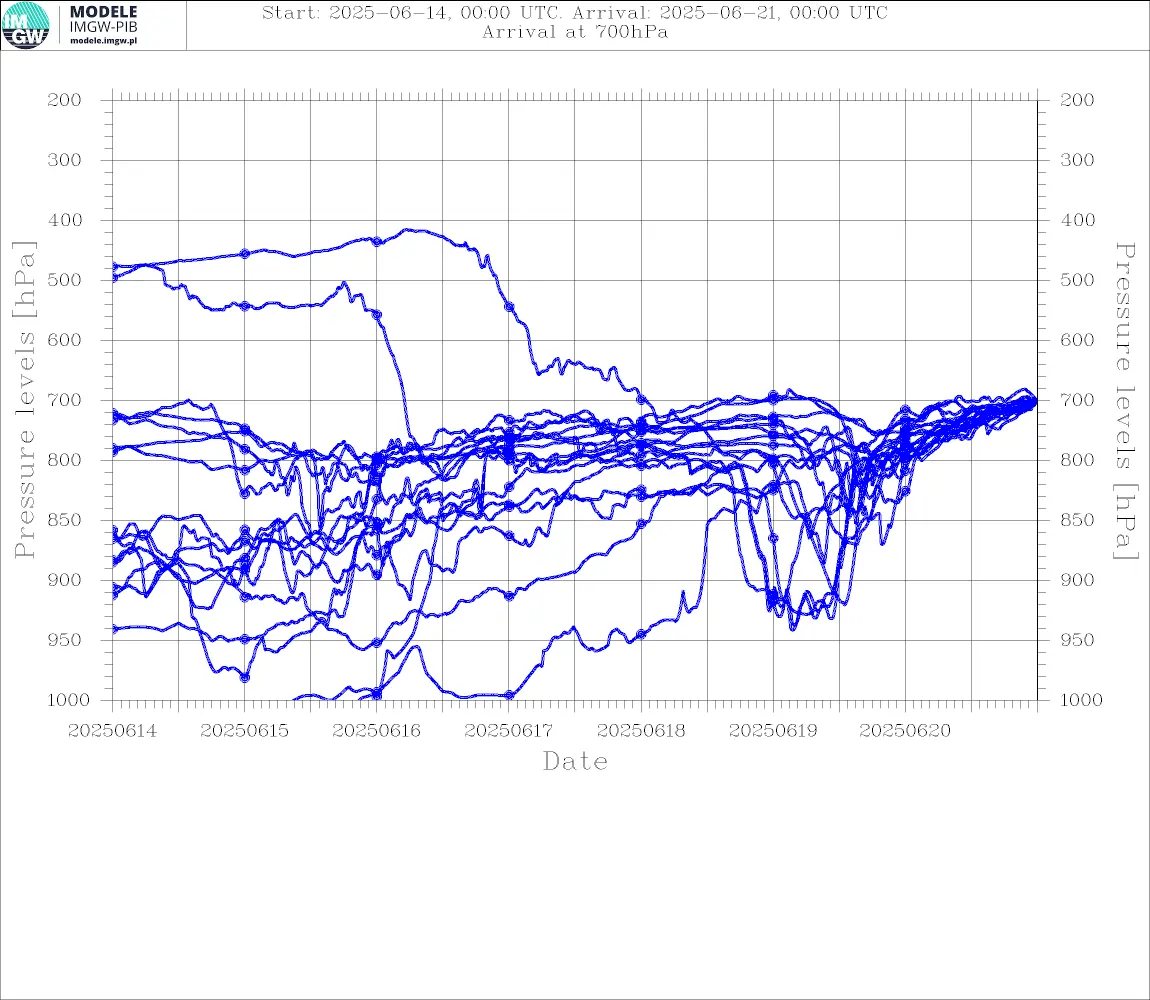The image size is (1150, 1000).
Task: Click the 20250618 date axis label
Action: [x=641, y=731]
